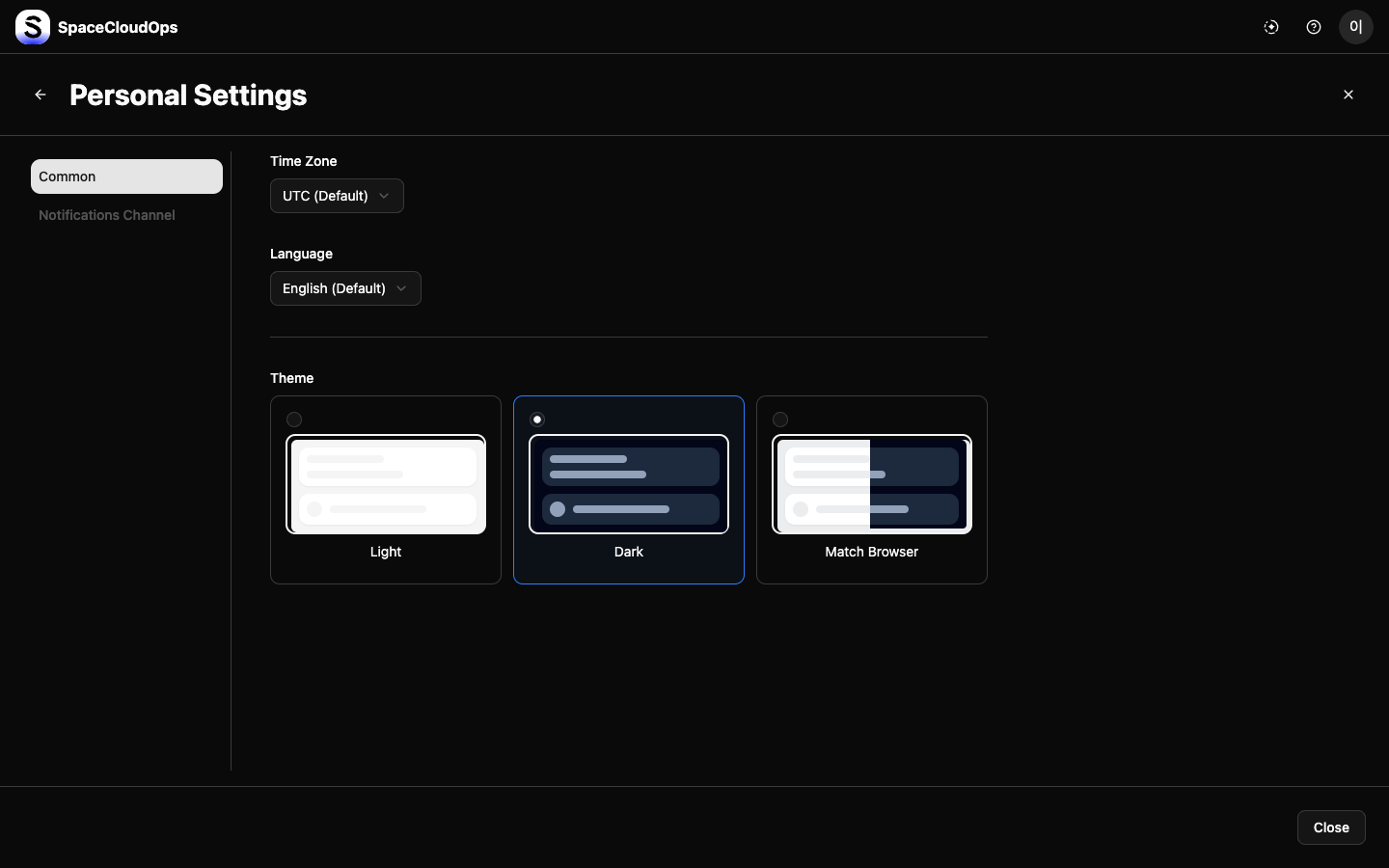Click the Time Zone chevron arrow

tap(384, 196)
